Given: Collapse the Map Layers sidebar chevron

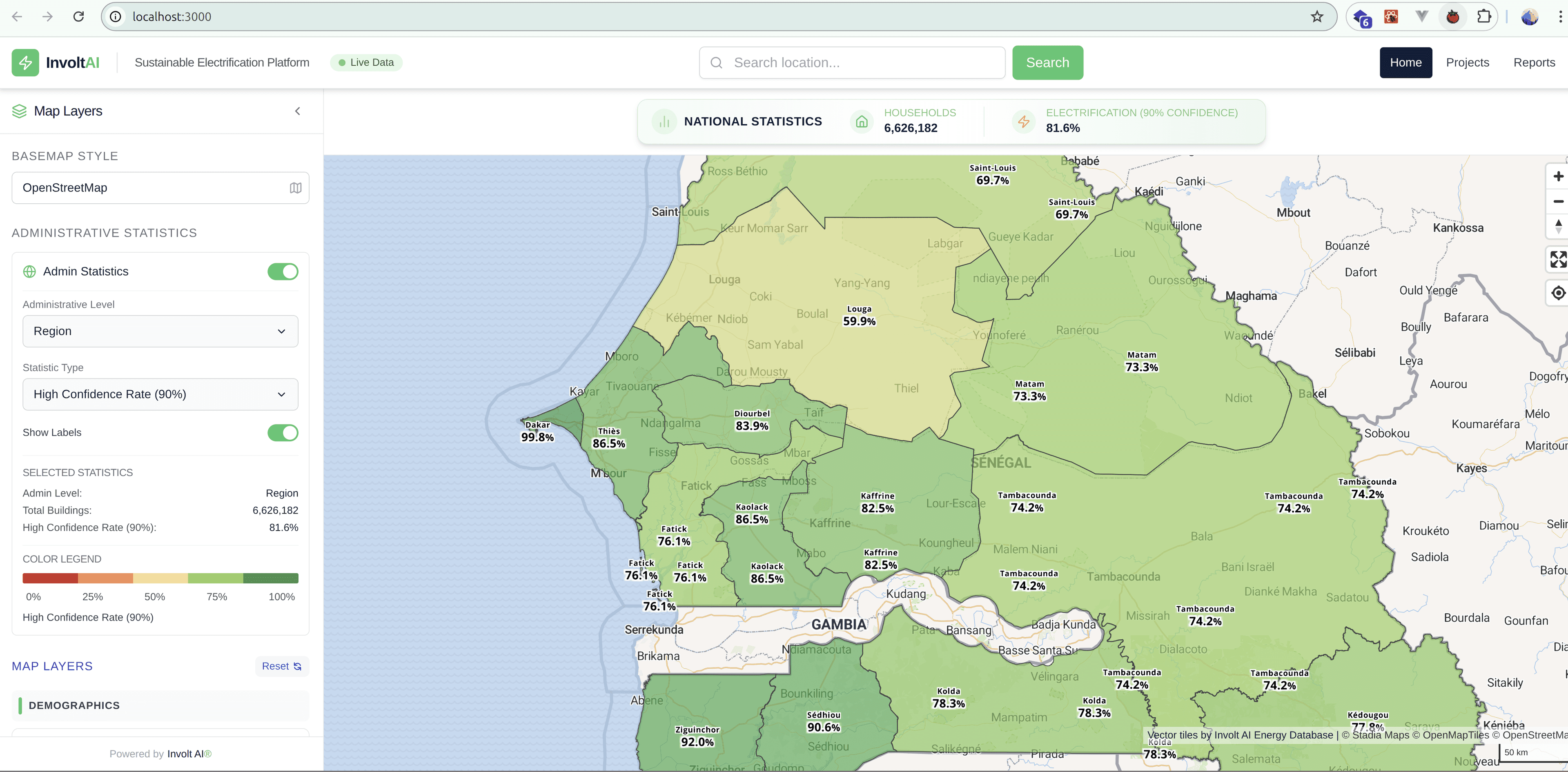Looking at the screenshot, I should click(x=298, y=111).
